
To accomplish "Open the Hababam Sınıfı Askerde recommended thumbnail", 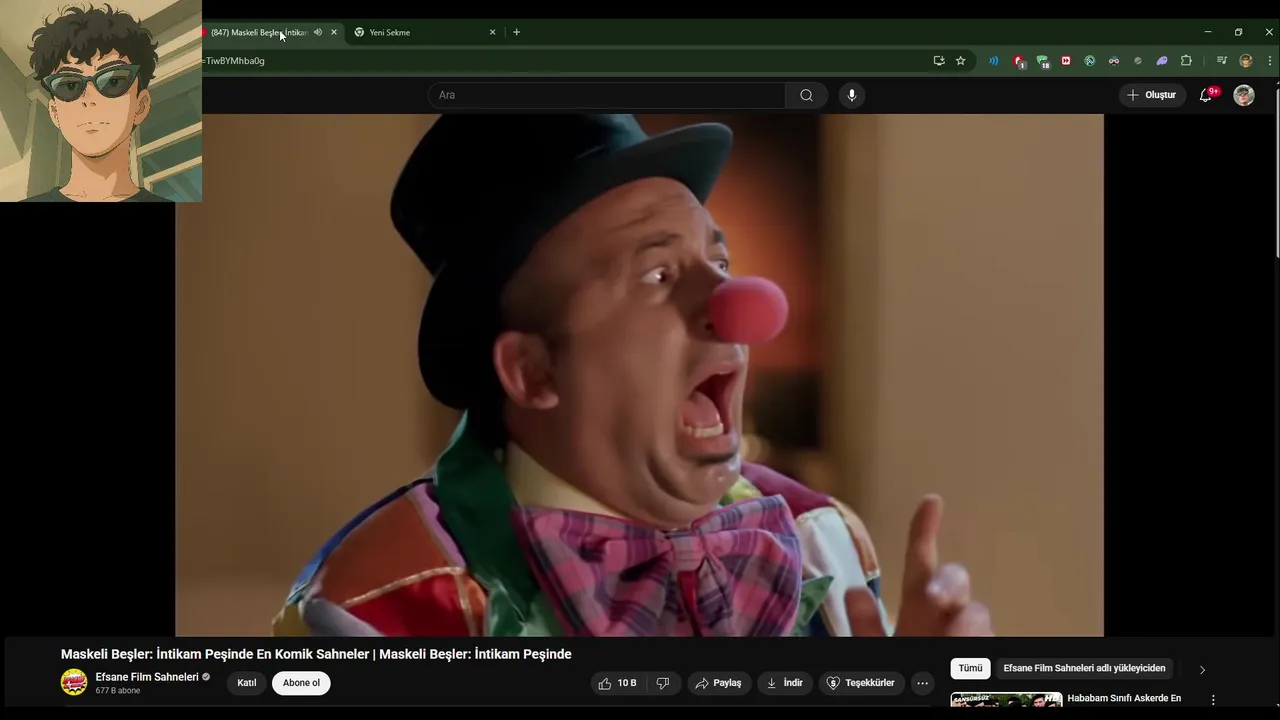I will [x=1006, y=701].
